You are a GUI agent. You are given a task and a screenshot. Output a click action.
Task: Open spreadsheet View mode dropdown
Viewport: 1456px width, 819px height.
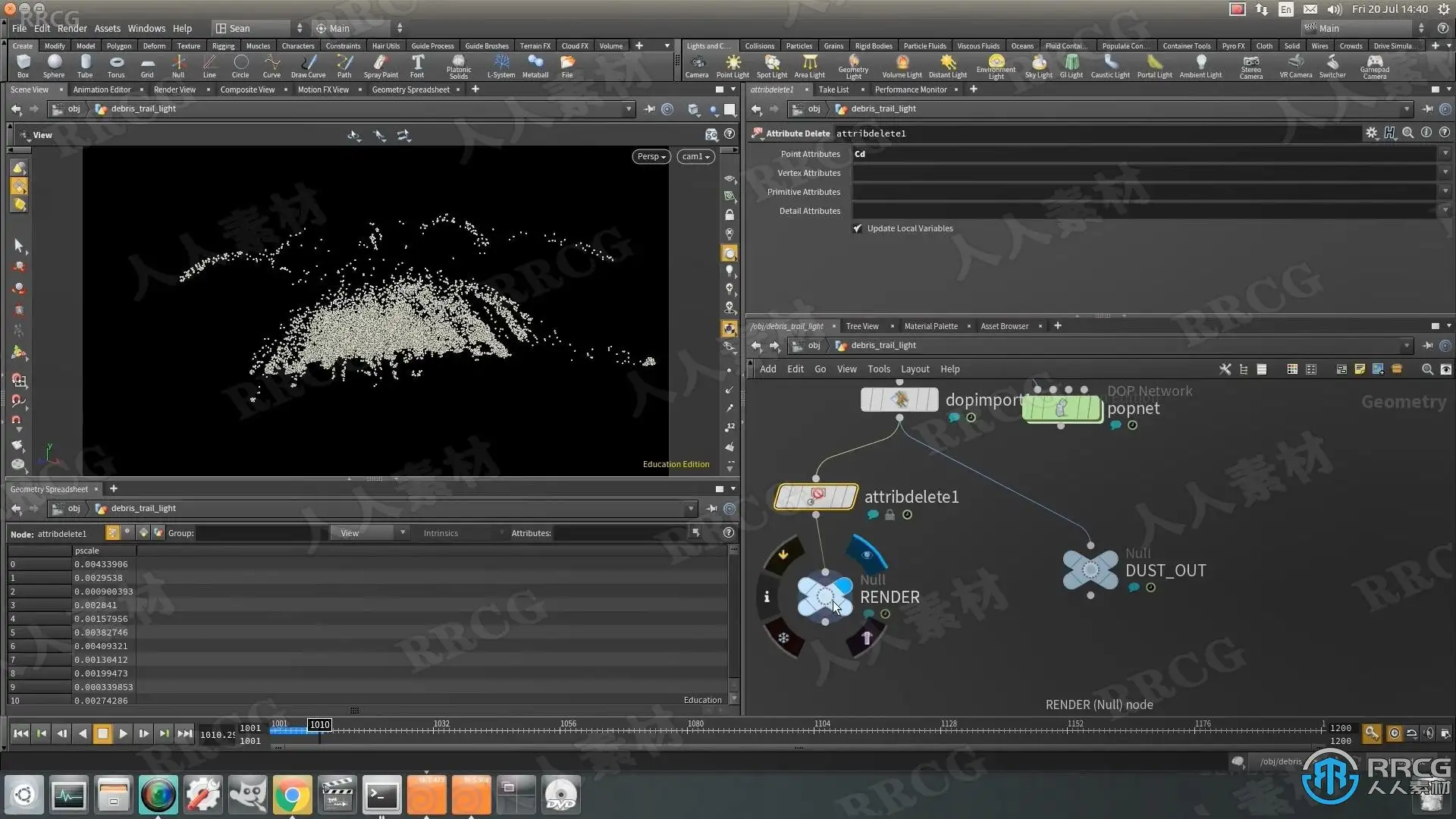coord(370,533)
